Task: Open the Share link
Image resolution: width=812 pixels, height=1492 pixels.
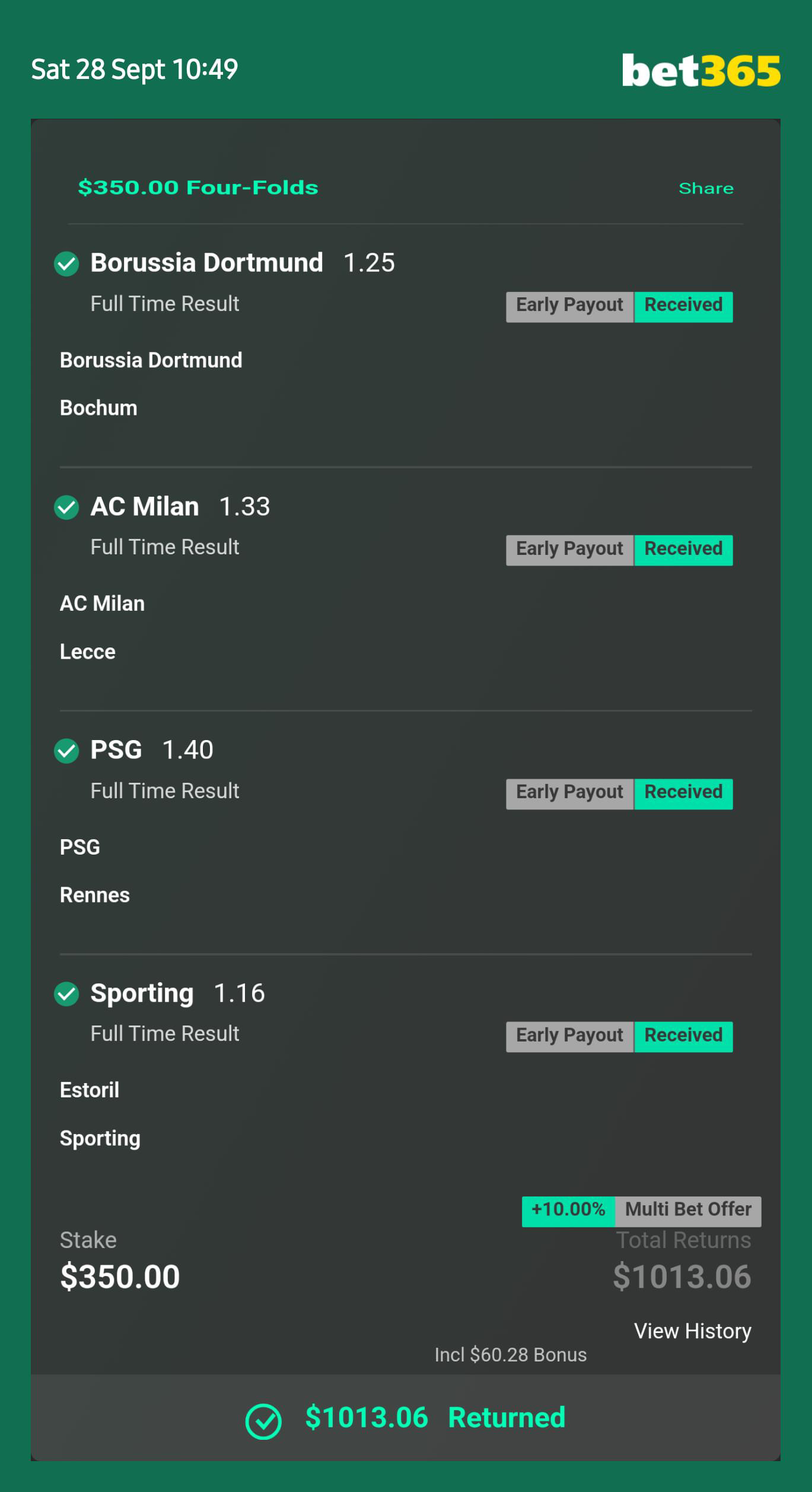Action: (706, 188)
